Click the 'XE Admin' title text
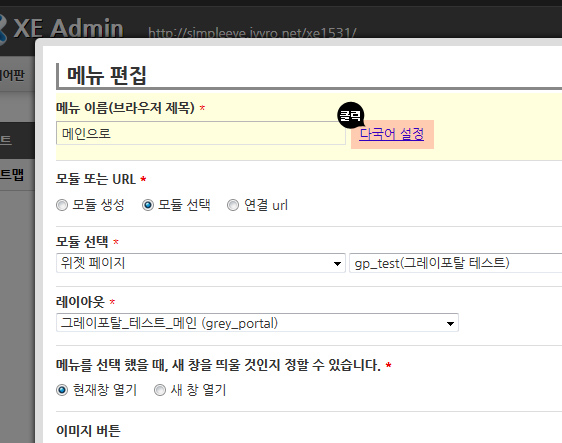 (68, 29)
